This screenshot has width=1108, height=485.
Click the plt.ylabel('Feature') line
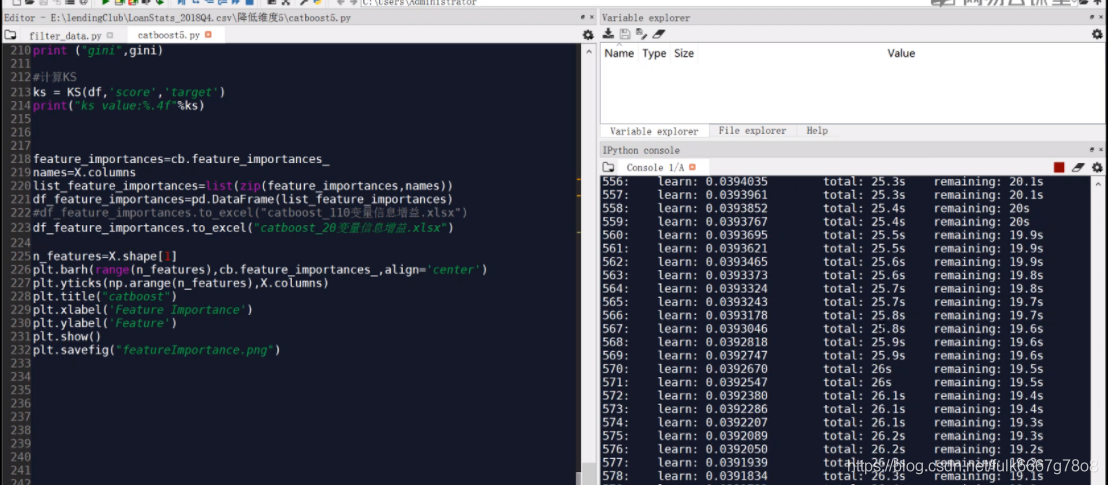[105, 323]
